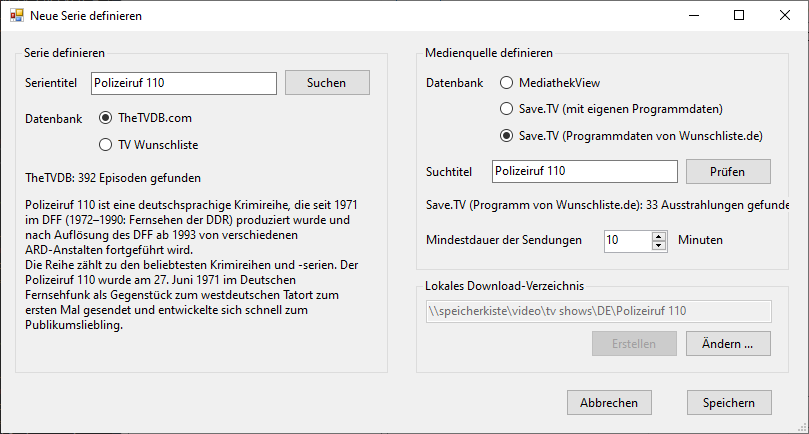Open folder chooser via Ändern ... button
This screenshot has width=809, height=434.
tap(728, 344)
